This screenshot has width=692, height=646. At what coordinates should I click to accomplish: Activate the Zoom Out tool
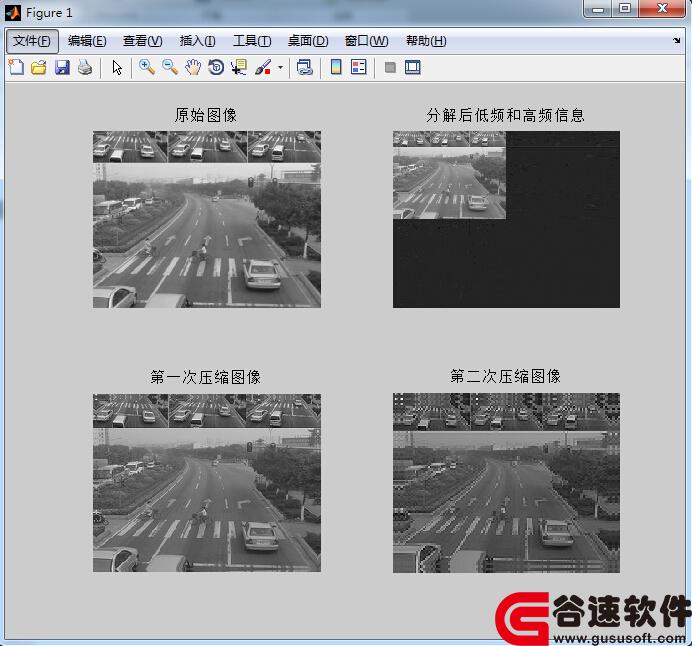tap(169, 68)
